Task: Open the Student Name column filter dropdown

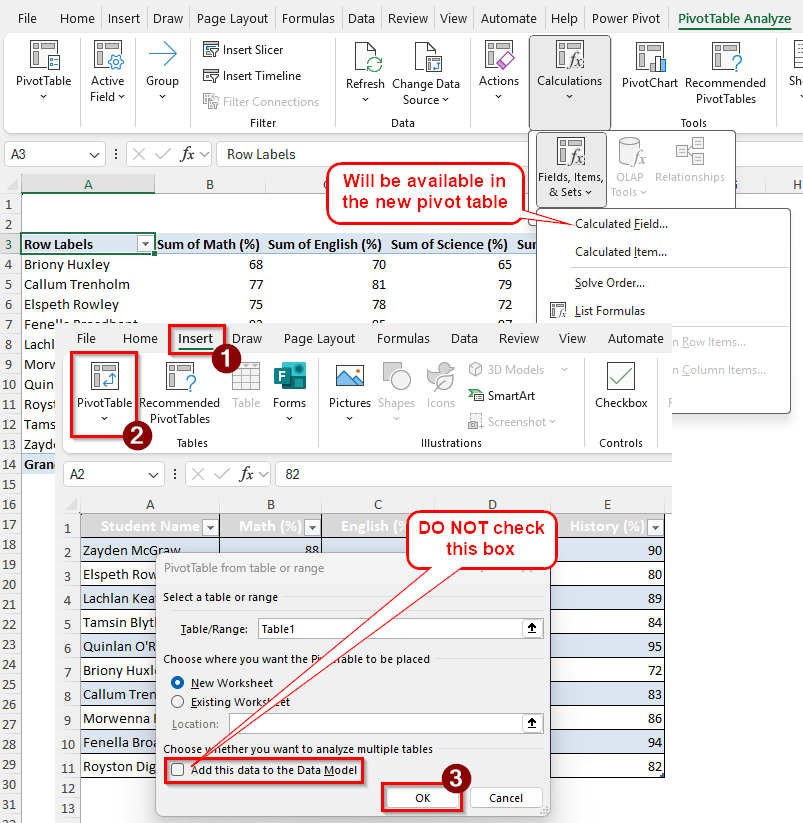Action: [x=210, y=527]
